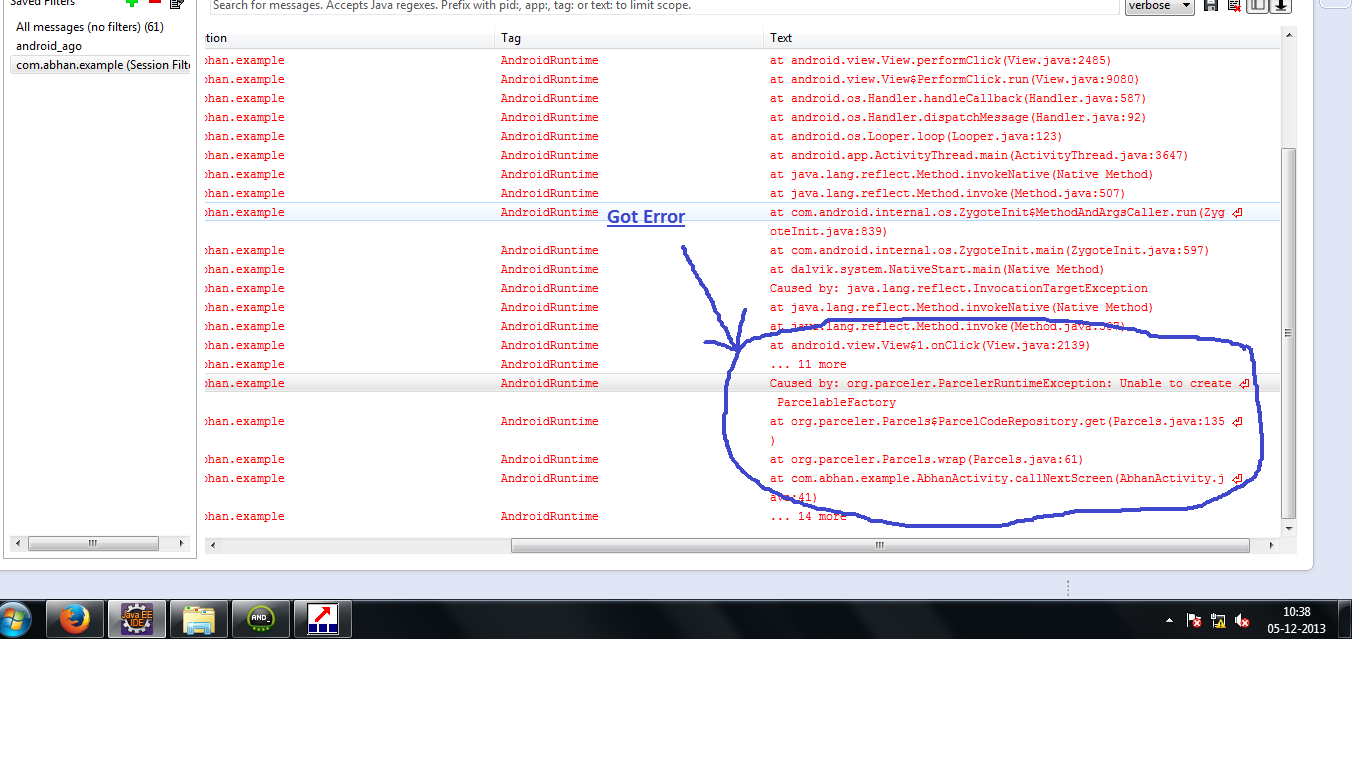Select log row Handler.handleCallback(Handler.java:587)
The height and width of the screenshot is (768, 1366).
coord(742,98)
